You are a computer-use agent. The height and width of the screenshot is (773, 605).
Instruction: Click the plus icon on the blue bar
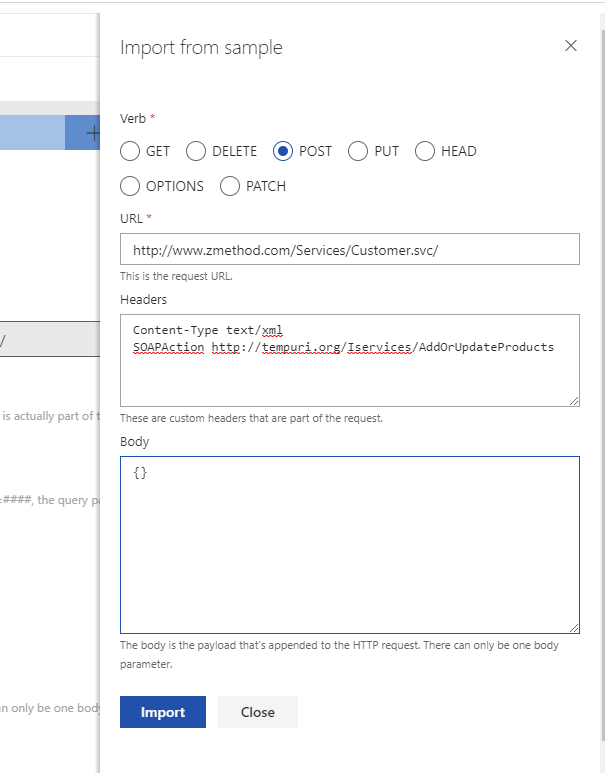pos(91,132)
